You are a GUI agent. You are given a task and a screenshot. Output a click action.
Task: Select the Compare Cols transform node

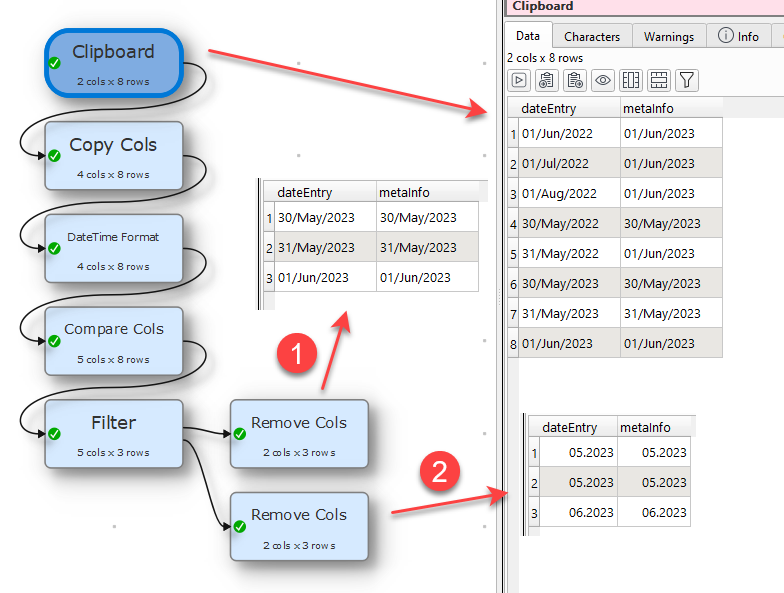pyautogui.click(x=114, y=341)
